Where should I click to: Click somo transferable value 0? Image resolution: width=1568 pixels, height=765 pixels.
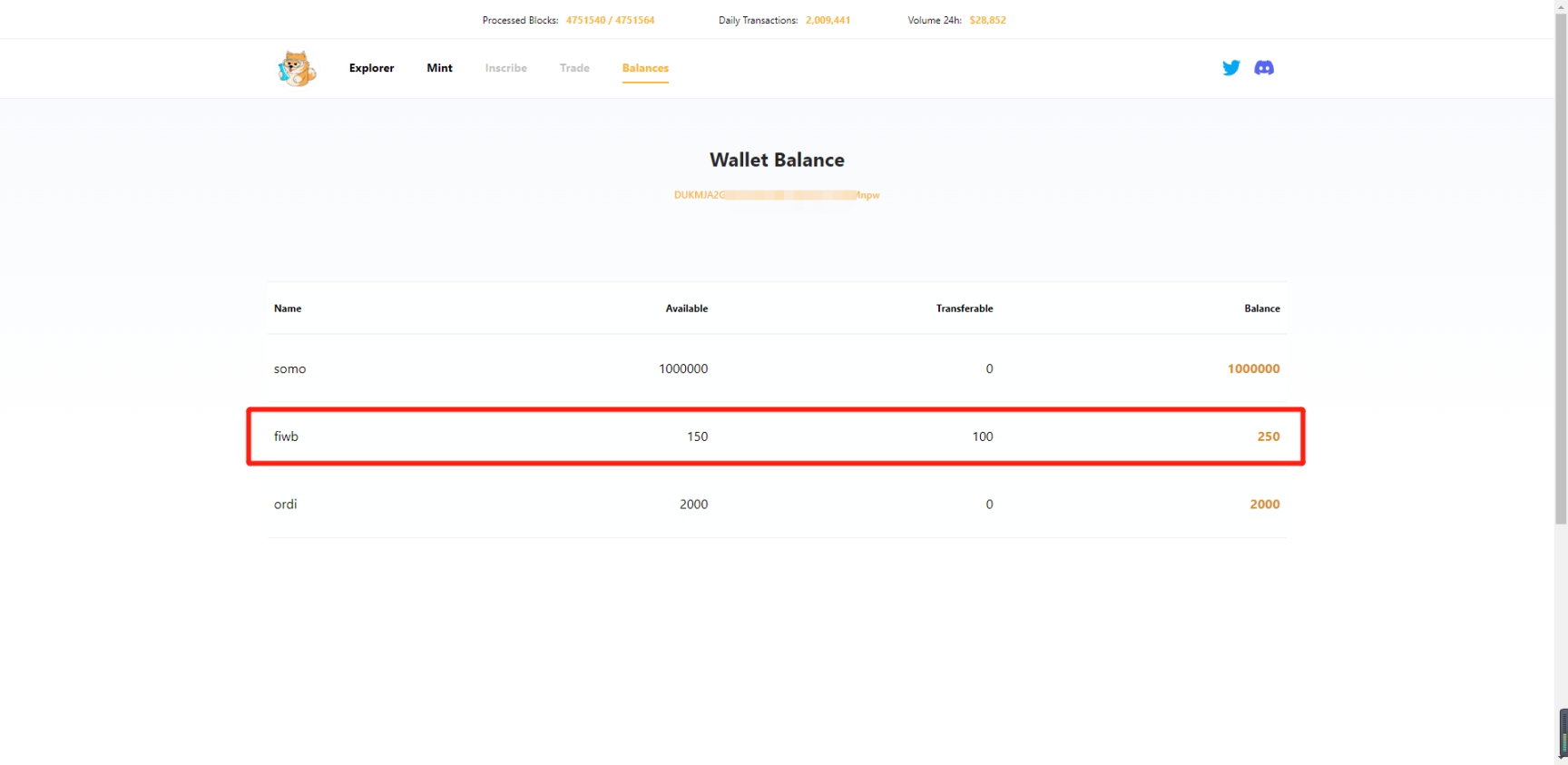point(989,368)
